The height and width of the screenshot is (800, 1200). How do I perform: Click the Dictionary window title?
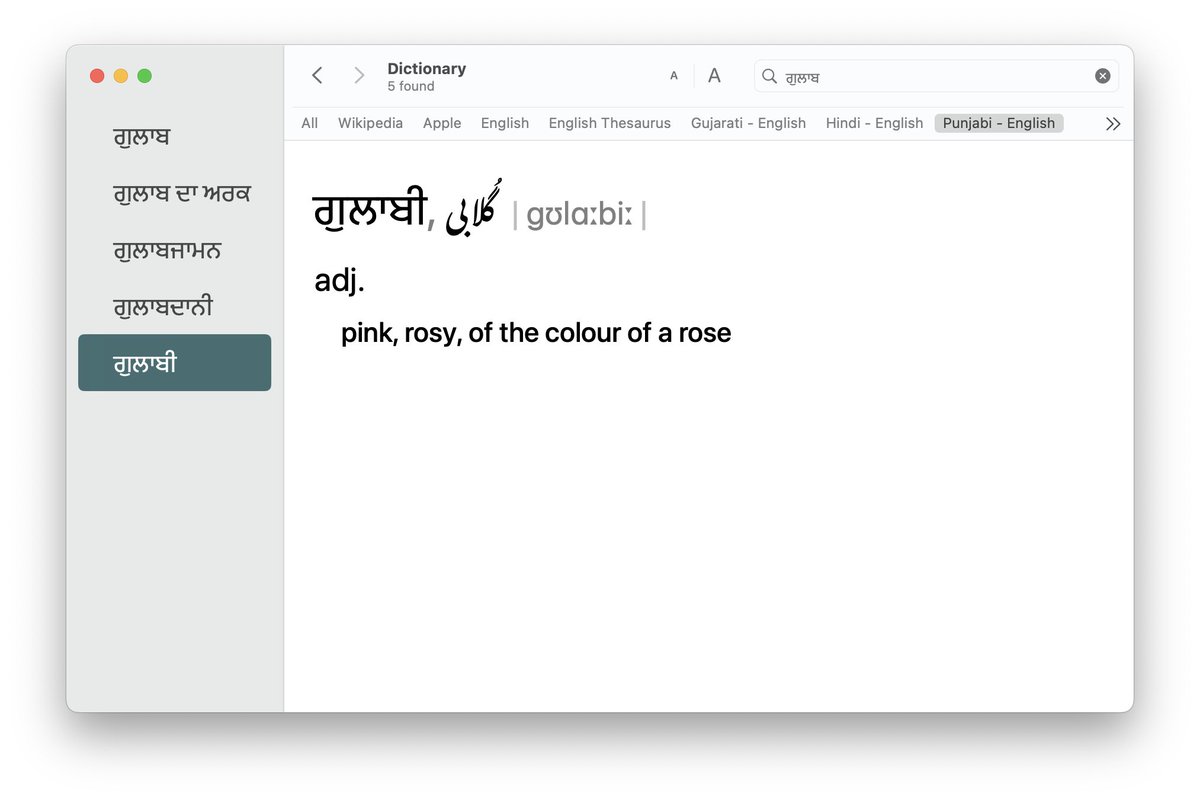[x=427, y=68]
